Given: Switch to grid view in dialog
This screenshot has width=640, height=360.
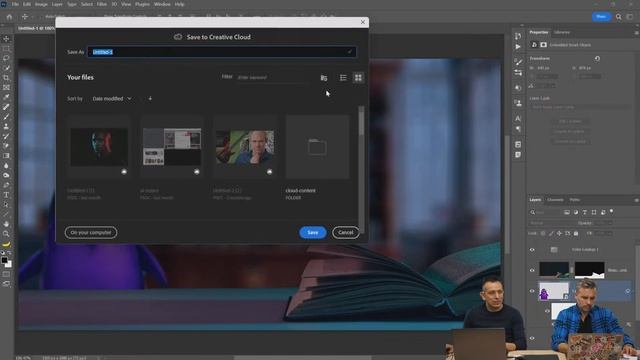Looking at the screenshot, I should click(x=358, y=78).
